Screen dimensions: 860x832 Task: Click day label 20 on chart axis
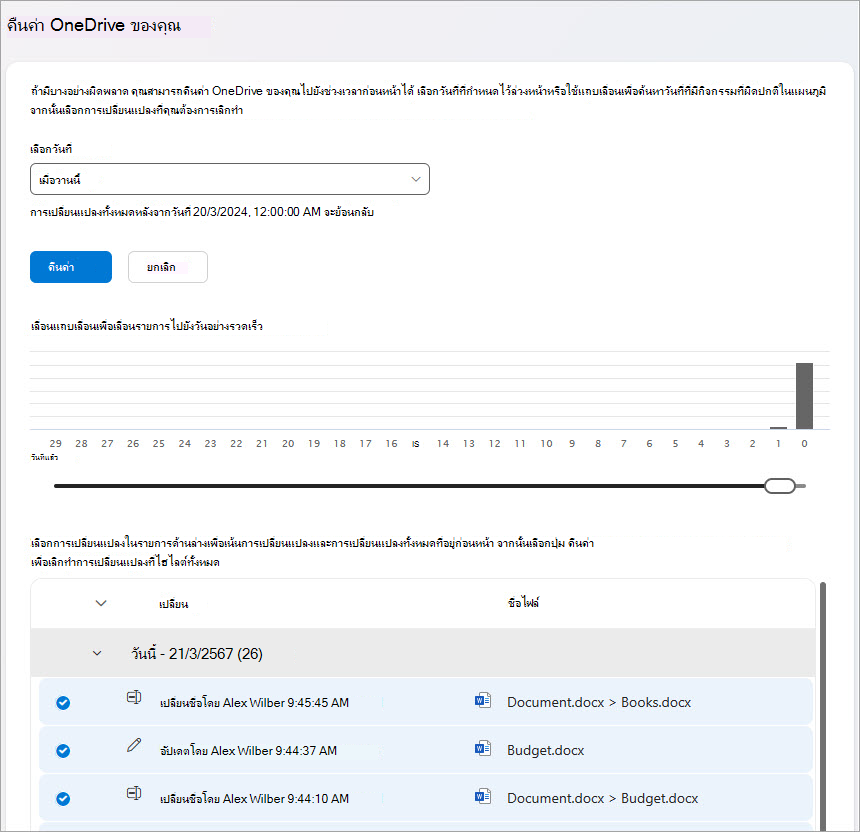288,443
